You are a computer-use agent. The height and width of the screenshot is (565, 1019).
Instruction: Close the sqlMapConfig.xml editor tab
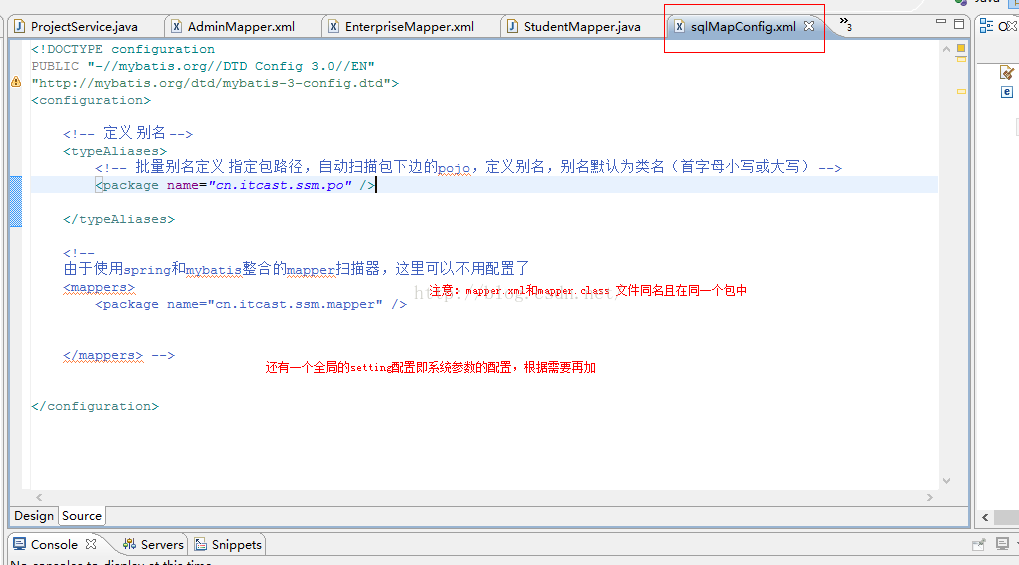tap(809, 26)
